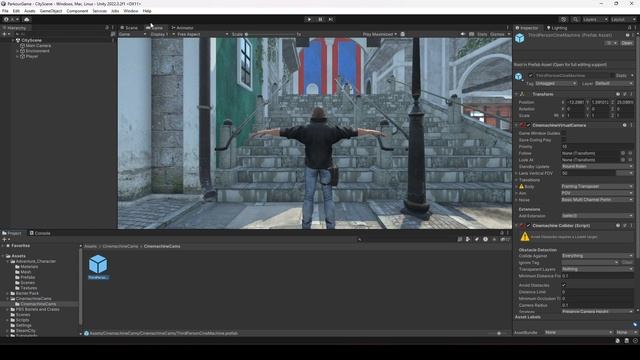Screen dimensions: 640x360
Task: Collapse the CityScene hierarchy node
Action: pos(13,40)
